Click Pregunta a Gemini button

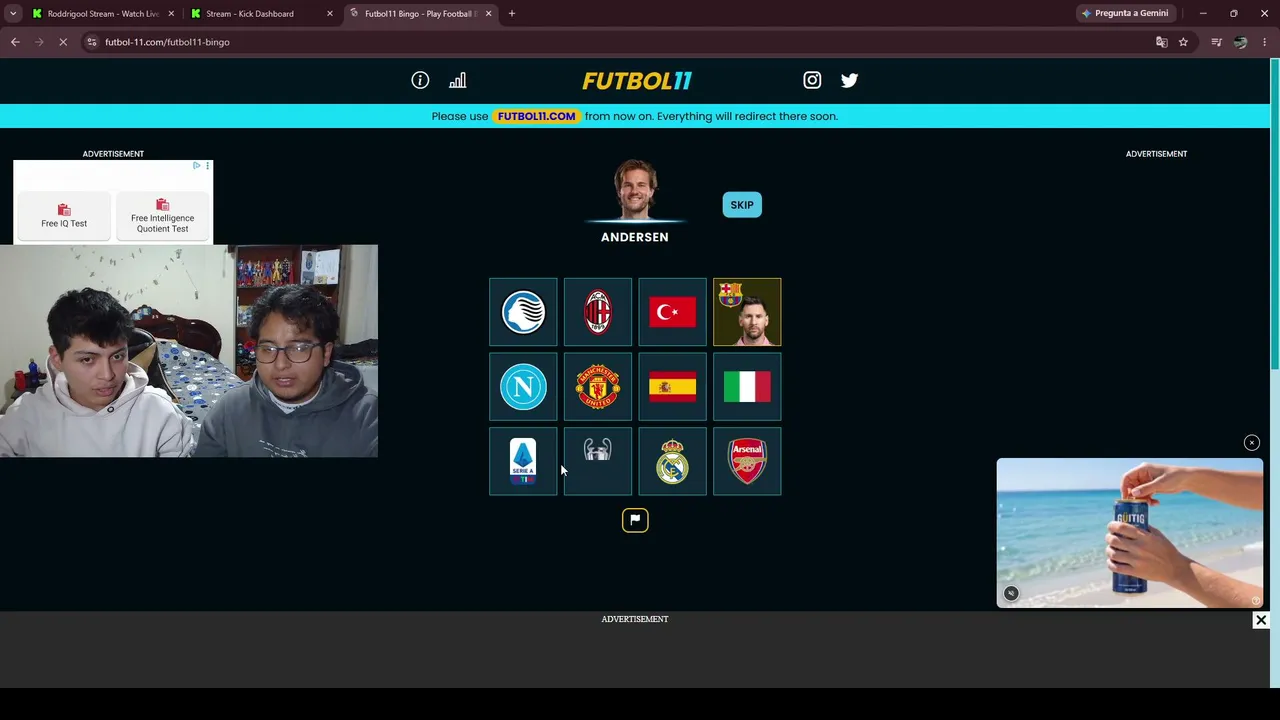1125,14
